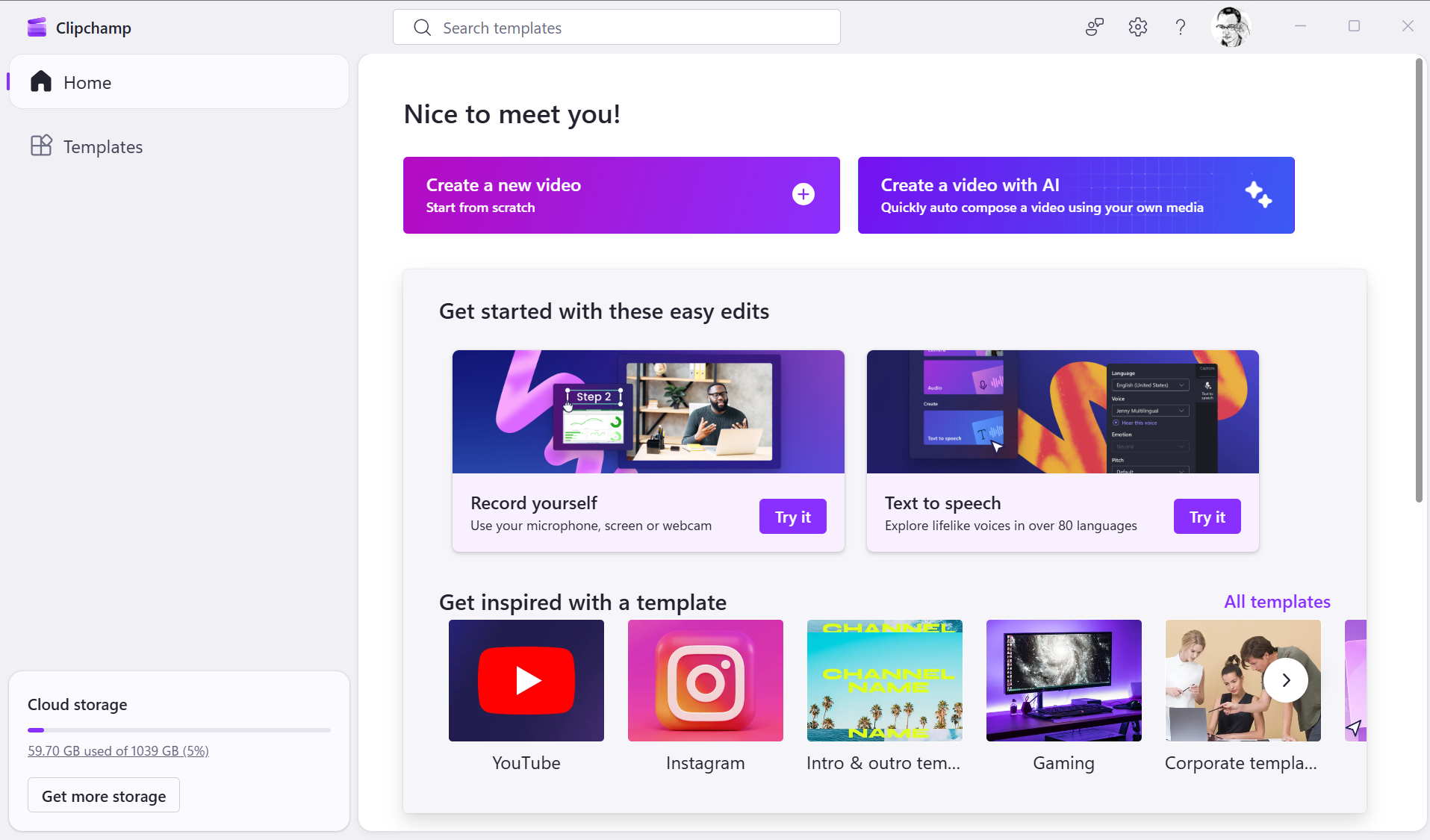
Task: Click into the Search templates field
Action: pyautogui.click(x=617, y=28)
